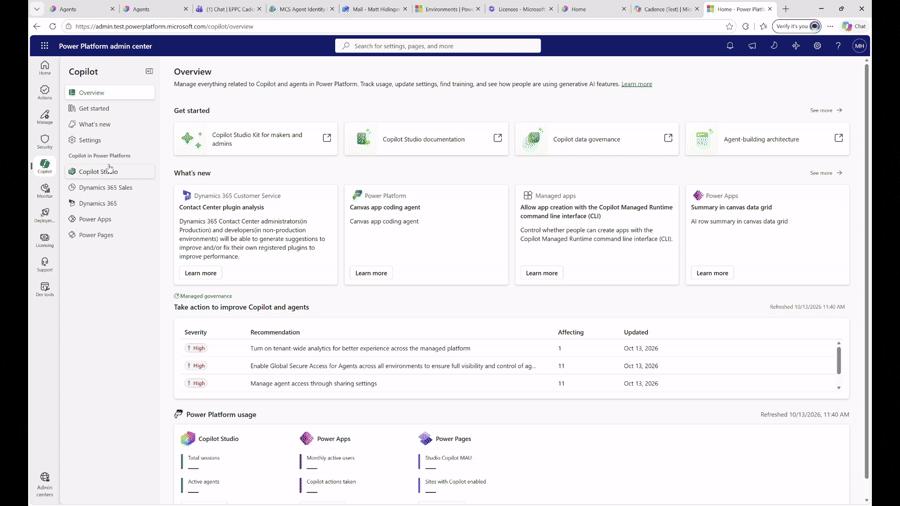Select What's new in Copilot menu
The height and width of the screenshot is (506, 900).
110,124
